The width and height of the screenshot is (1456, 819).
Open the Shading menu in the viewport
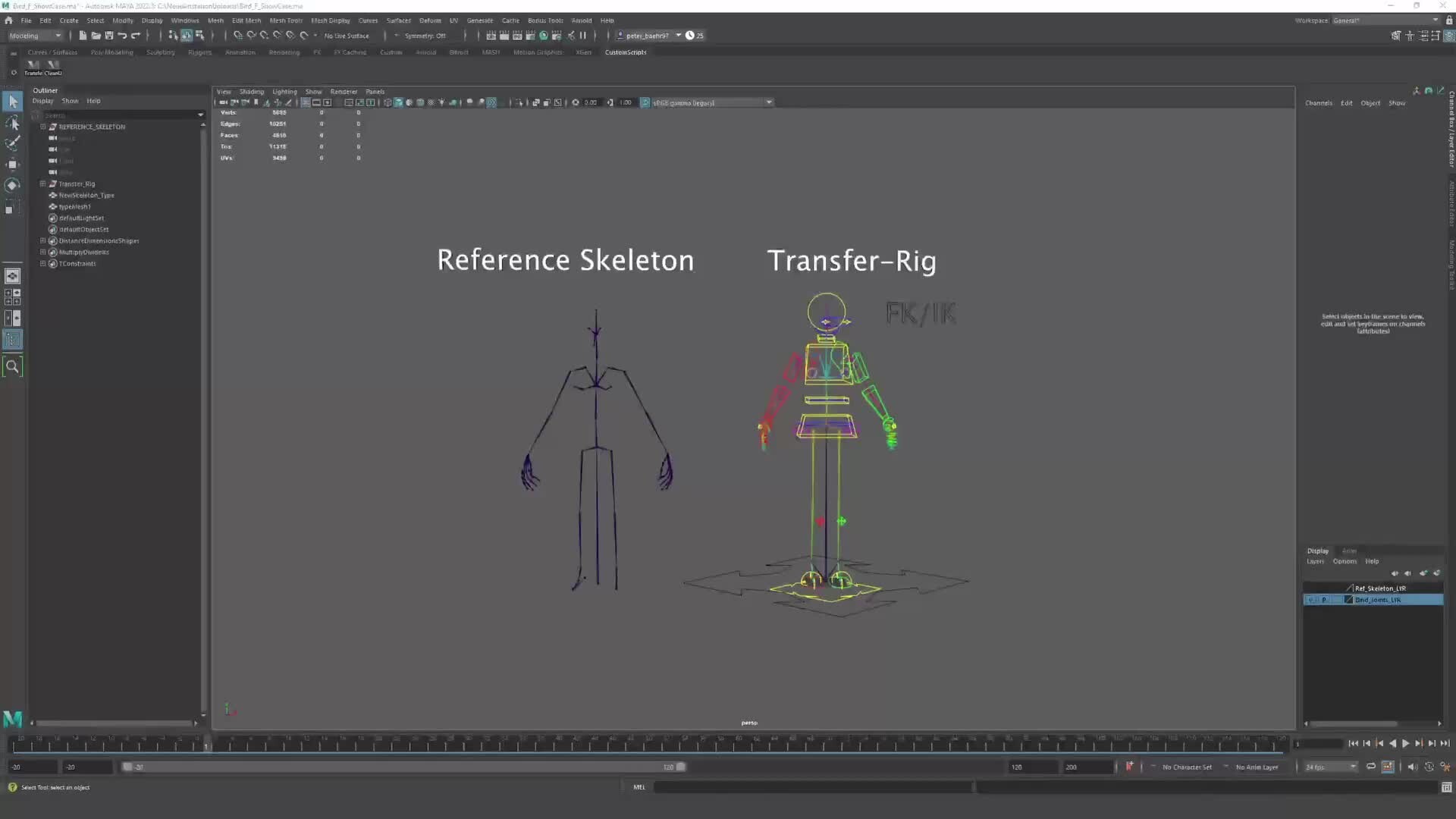[x=251, y=91]
